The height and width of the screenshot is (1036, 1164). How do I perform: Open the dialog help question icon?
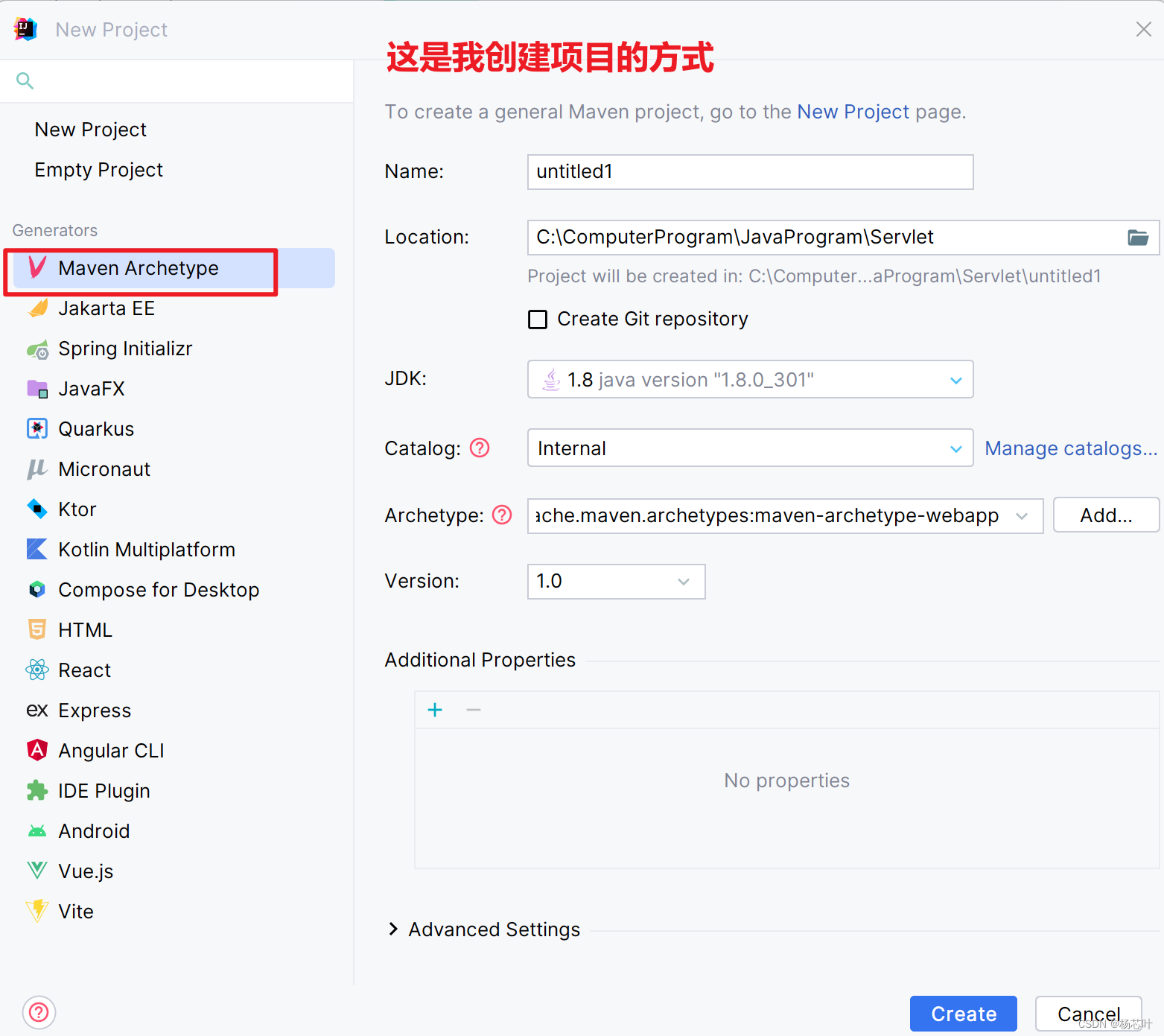[x=39, y=1012]
